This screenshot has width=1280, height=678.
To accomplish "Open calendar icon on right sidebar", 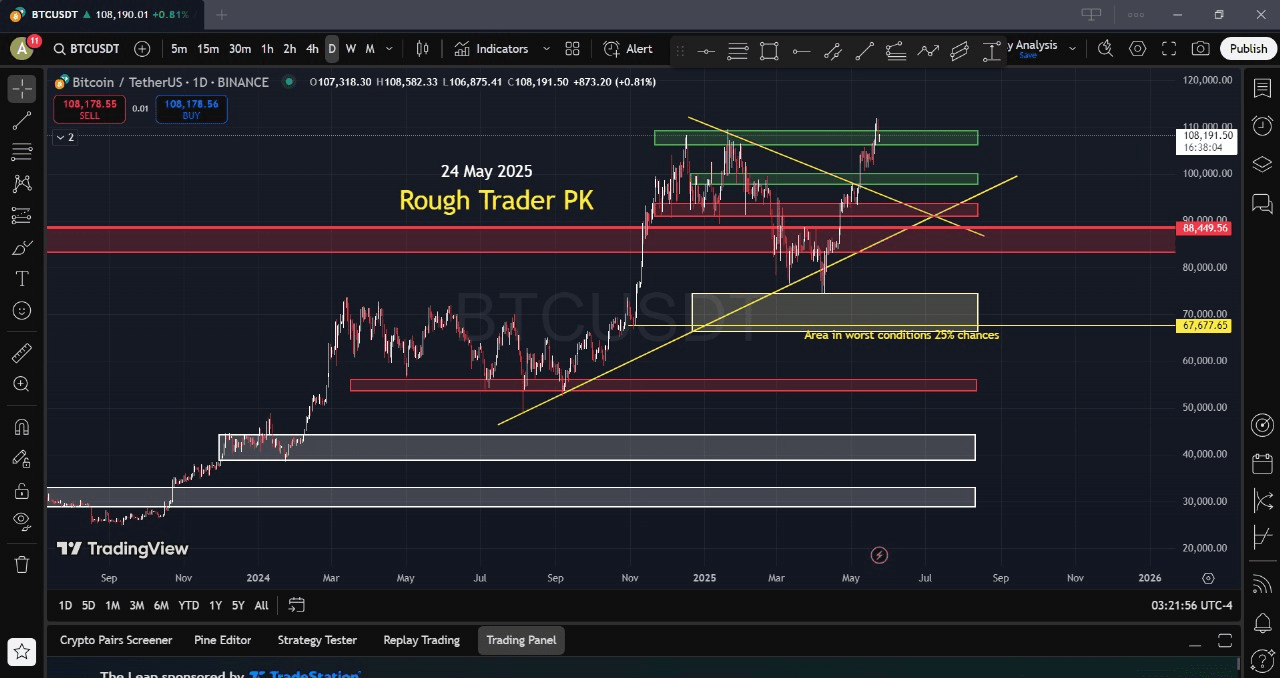I will click(1262, 463).
